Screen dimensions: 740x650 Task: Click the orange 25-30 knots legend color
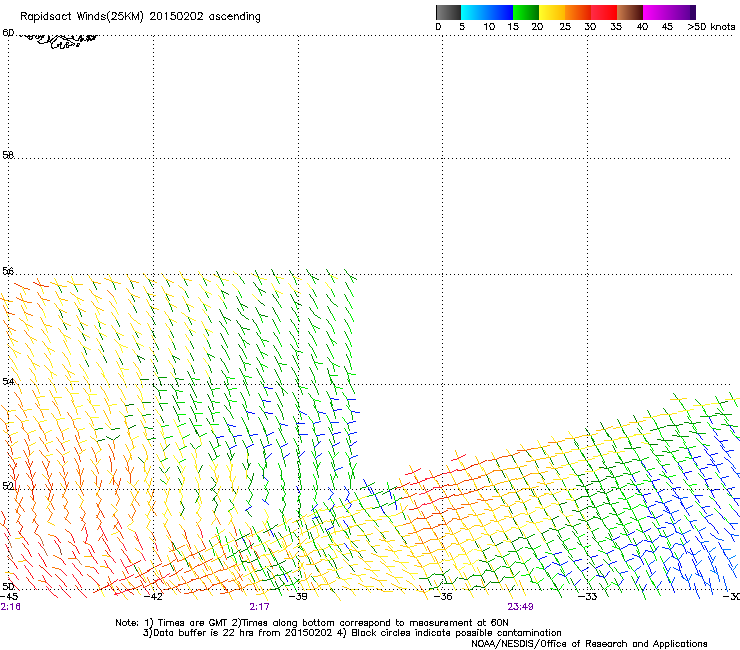click(578, 12)
